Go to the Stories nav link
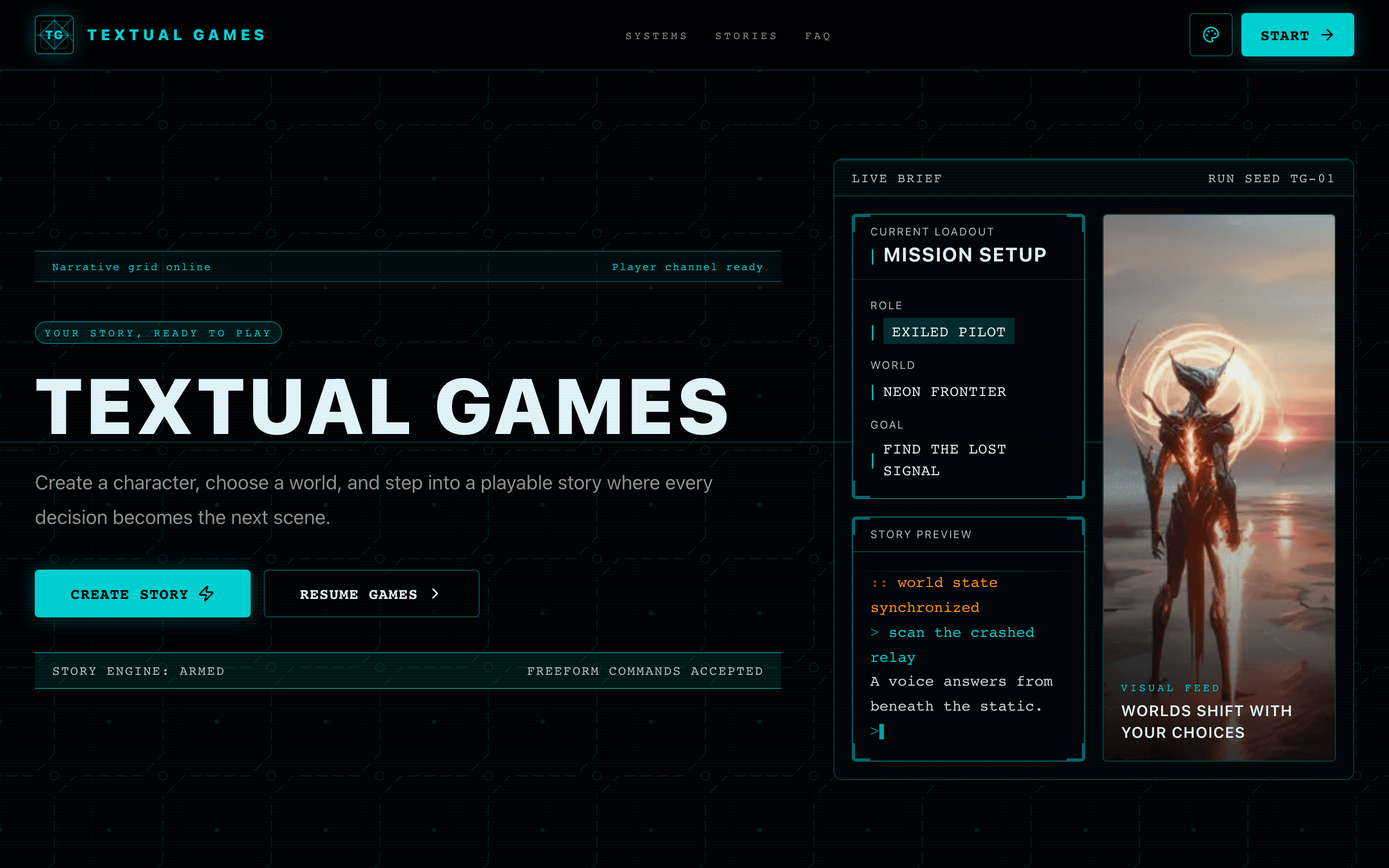 click(746, 36)
